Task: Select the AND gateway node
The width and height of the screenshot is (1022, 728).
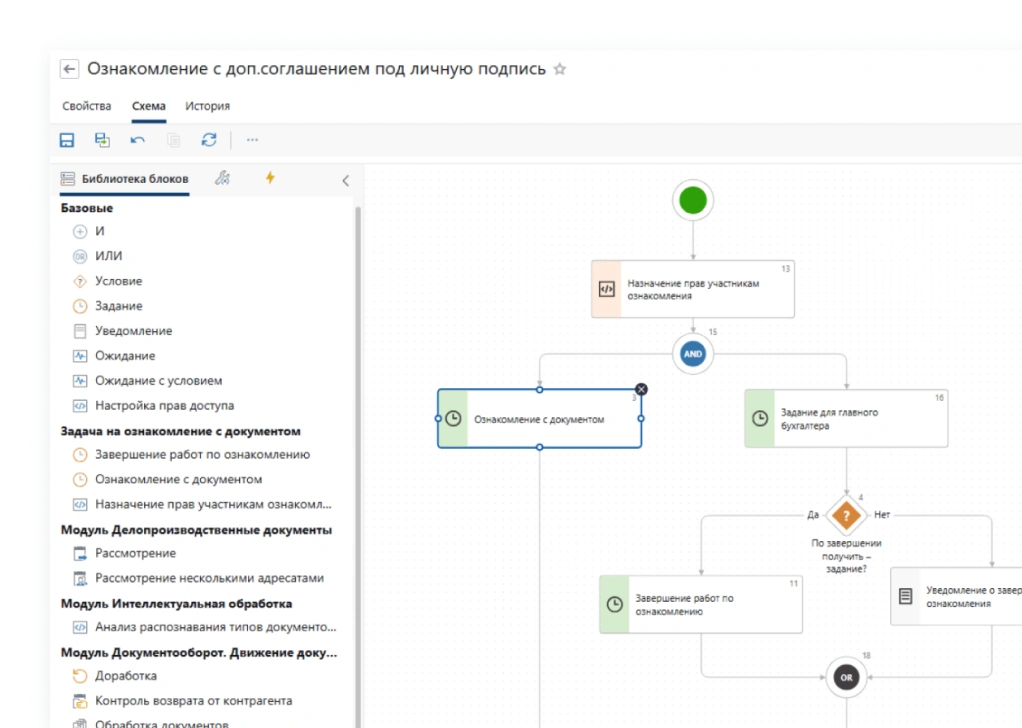Action: click(692, 354)
